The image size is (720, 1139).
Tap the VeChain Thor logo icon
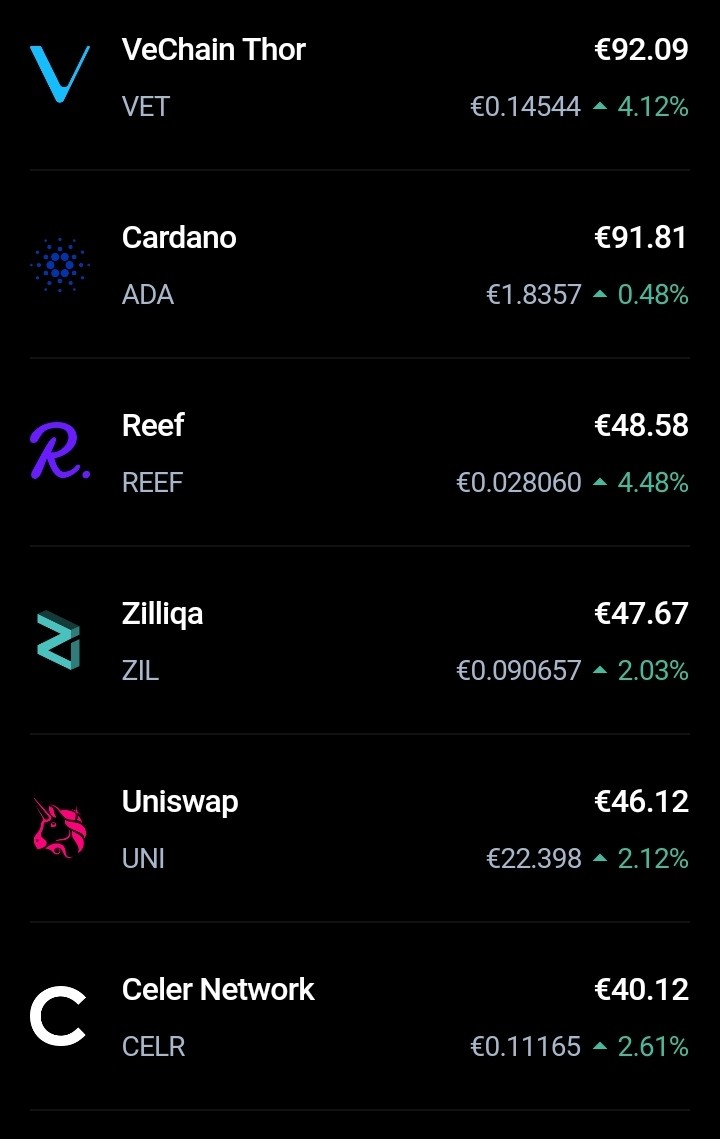[x=60, y=74]
